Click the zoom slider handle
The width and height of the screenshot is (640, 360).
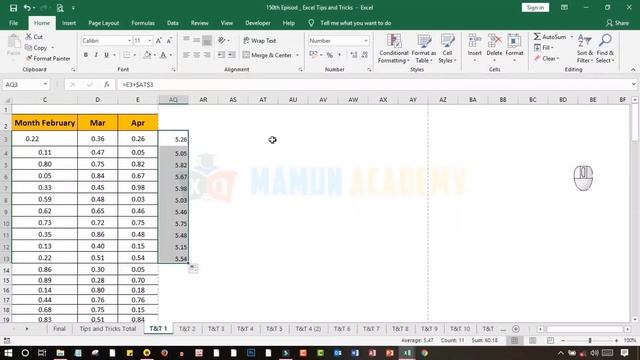click(x=590, y=340)
